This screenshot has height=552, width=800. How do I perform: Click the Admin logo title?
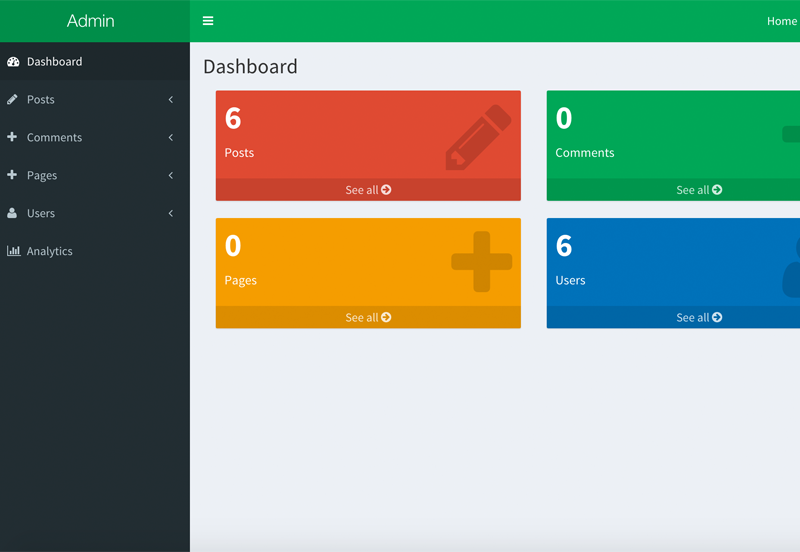tap(90, 21)
